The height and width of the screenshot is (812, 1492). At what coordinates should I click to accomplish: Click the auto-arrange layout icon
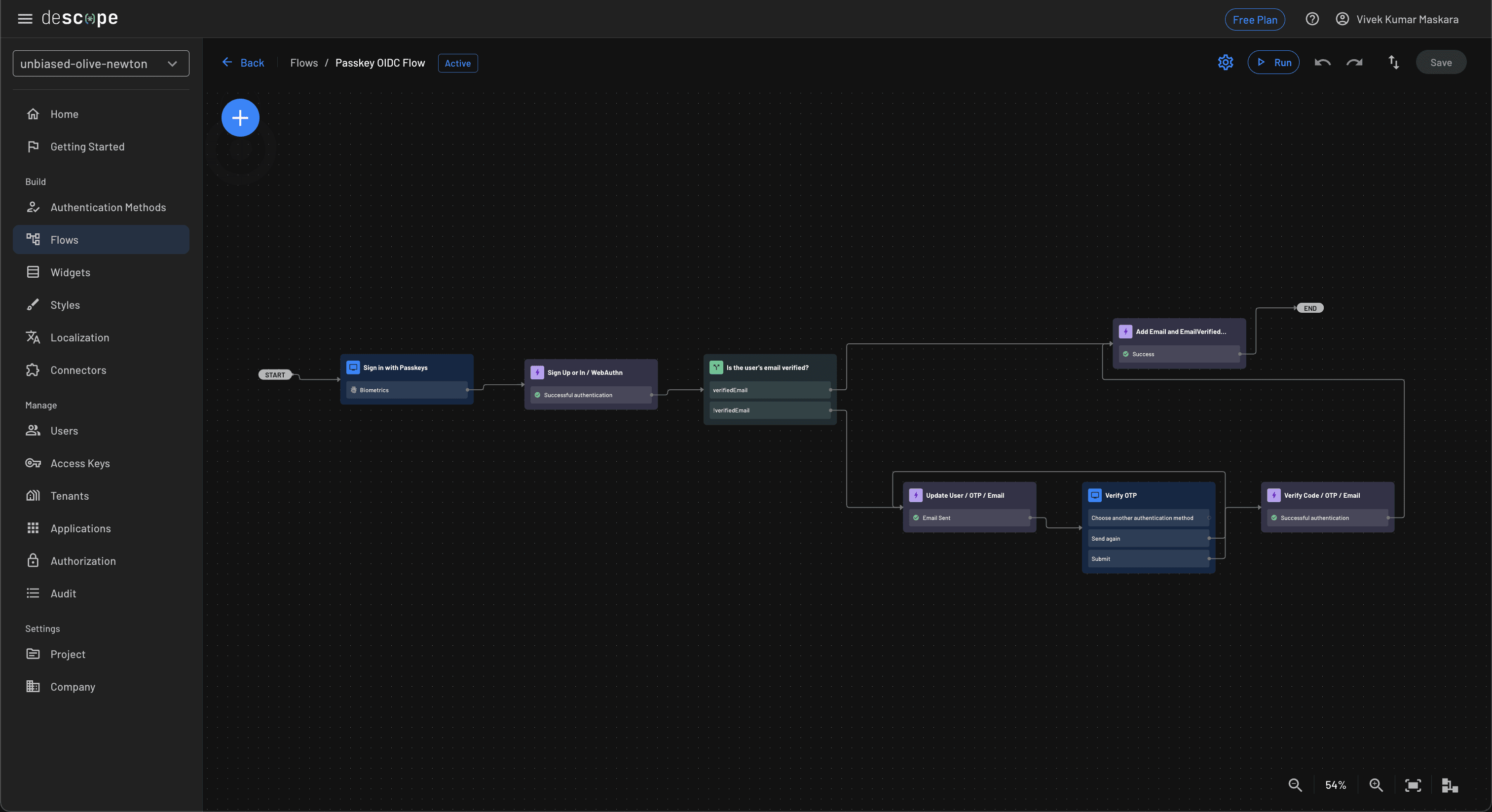pos(1449,785)
